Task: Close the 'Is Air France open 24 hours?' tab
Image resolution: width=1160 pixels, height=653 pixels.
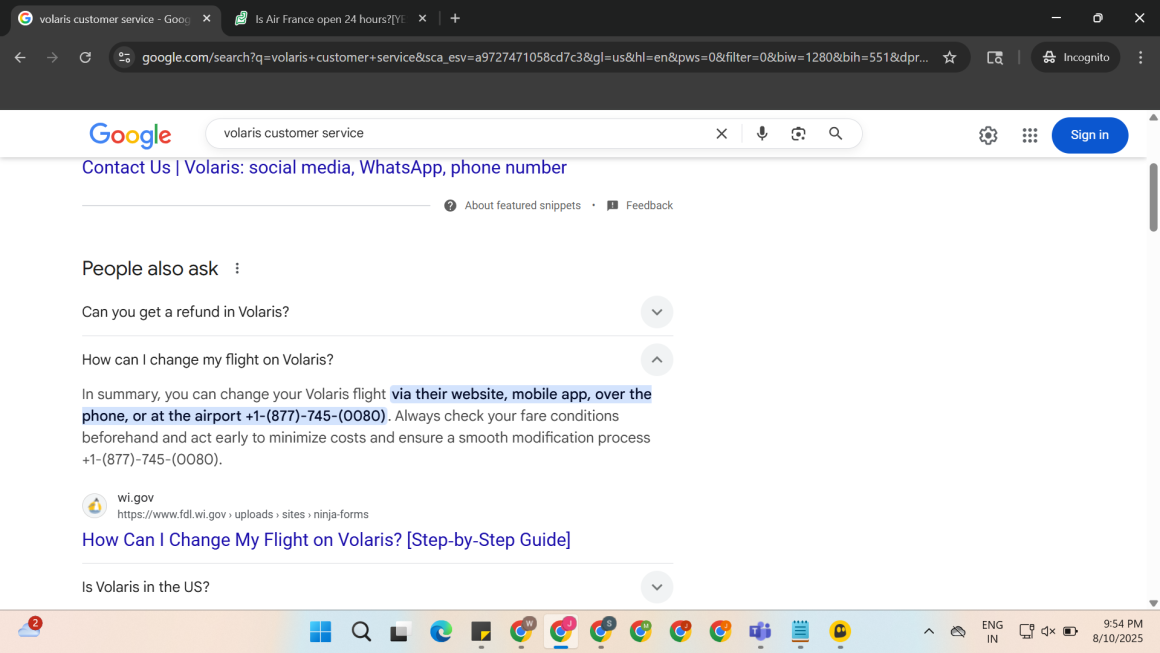Action: (422, 18)
